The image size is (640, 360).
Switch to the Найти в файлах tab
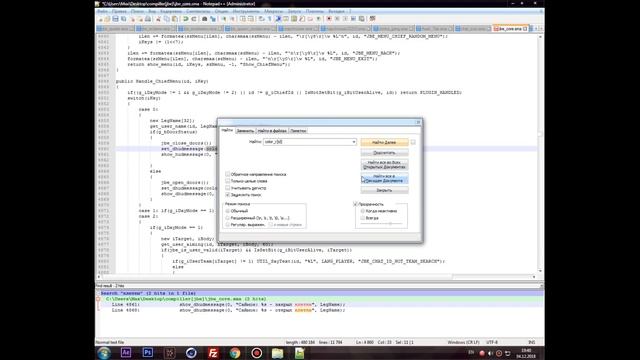pos(272,131)
